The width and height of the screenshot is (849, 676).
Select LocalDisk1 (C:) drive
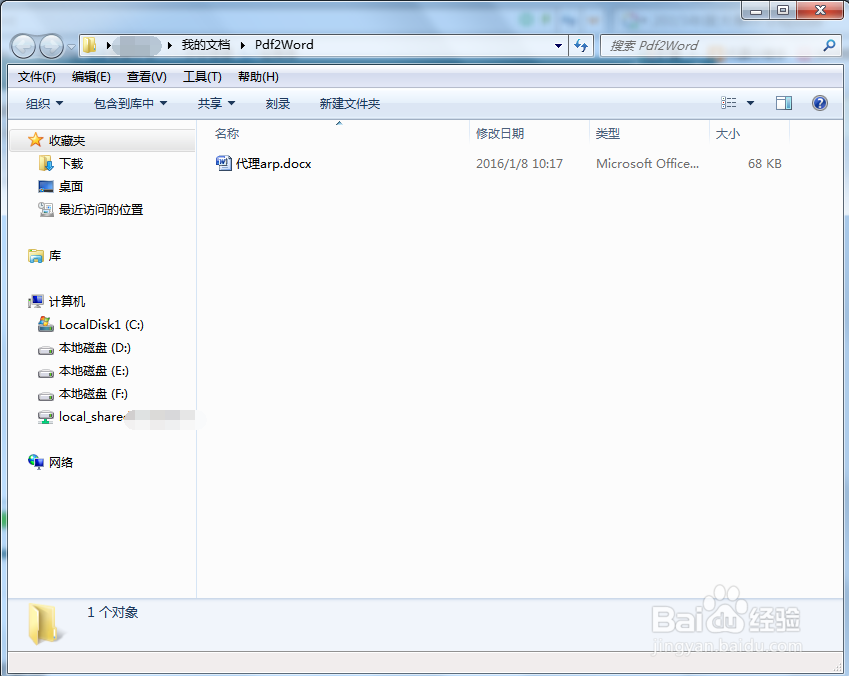99,324
